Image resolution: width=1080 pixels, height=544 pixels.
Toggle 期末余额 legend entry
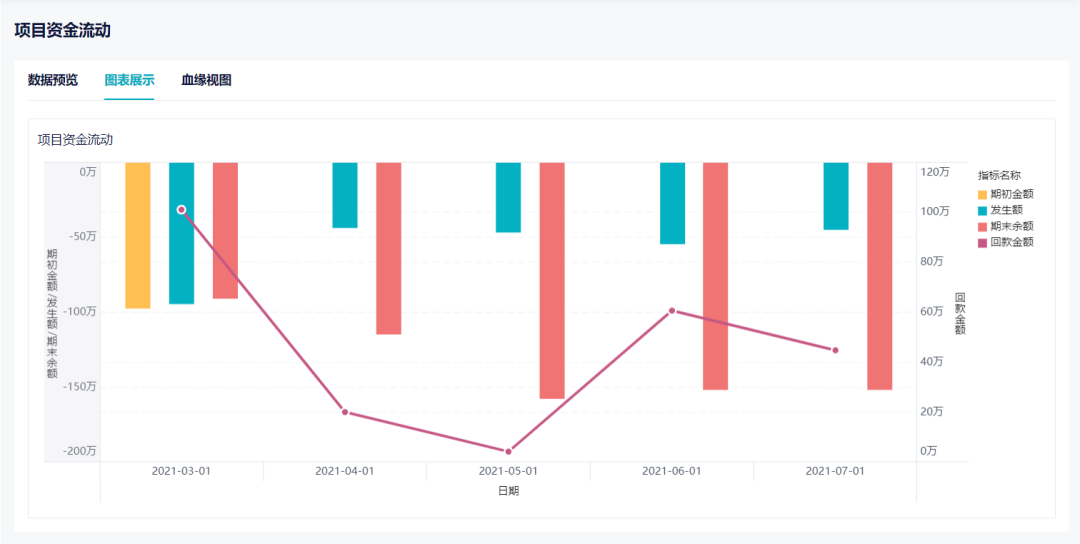1011,226
